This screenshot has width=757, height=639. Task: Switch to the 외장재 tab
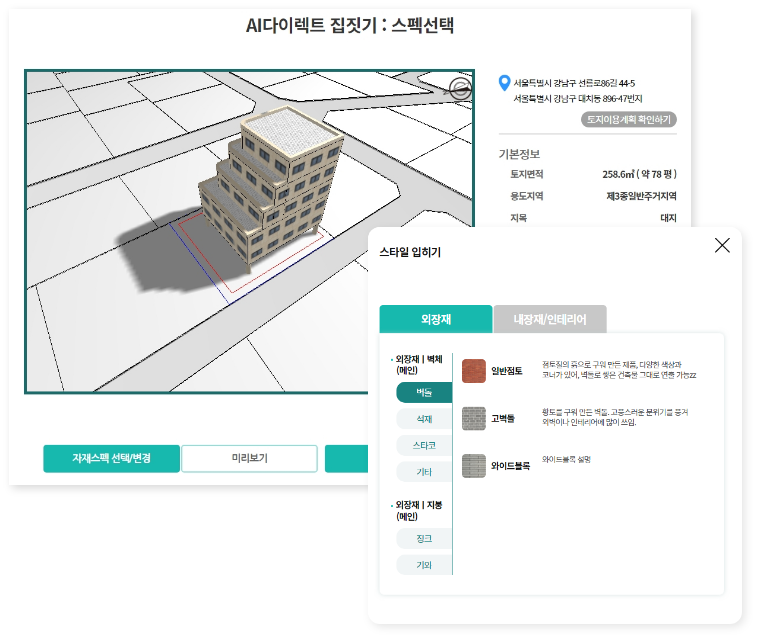pyautogui.click(x=436, y=319)
